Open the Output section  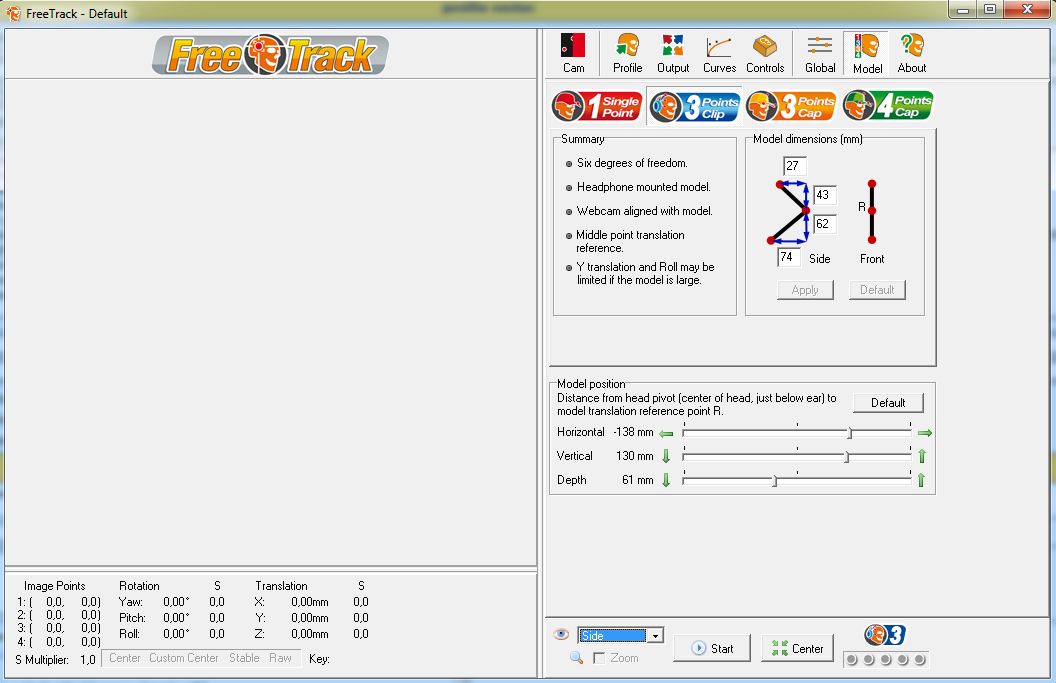point(673,53)
